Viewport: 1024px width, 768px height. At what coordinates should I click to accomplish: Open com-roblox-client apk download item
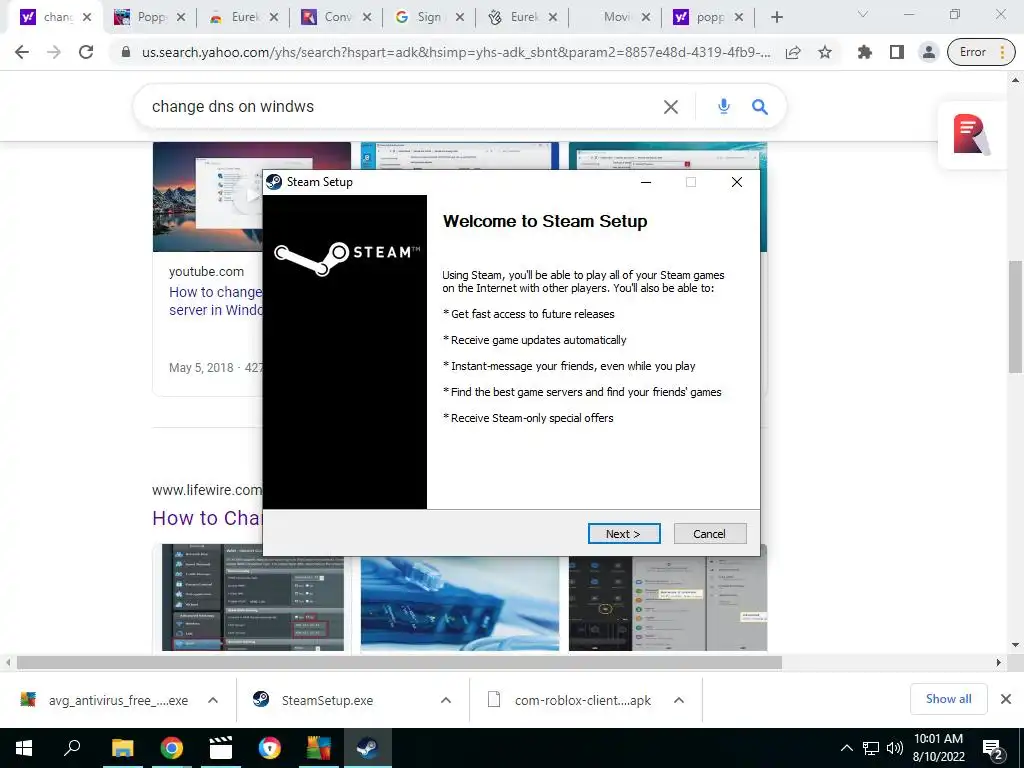click(x=569, y=700)
